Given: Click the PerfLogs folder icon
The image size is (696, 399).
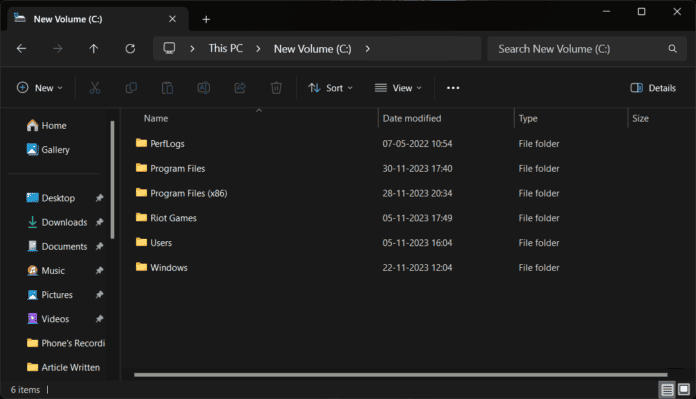Looking at the screenshot, I should pos(141,143).
